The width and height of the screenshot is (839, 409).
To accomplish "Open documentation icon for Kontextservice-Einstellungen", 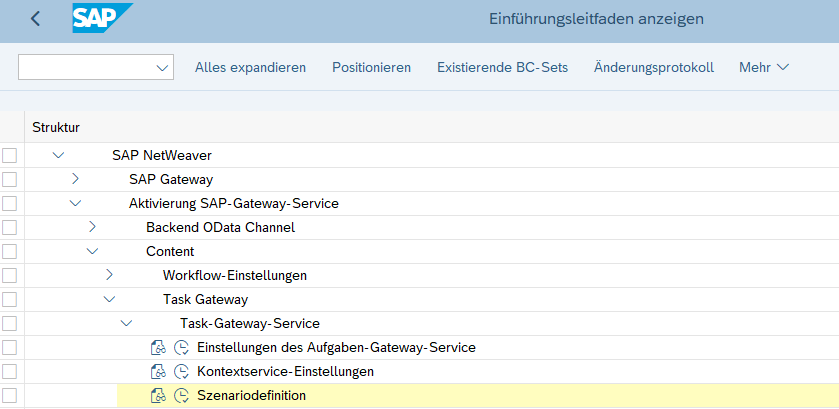I will coord(157,372).
